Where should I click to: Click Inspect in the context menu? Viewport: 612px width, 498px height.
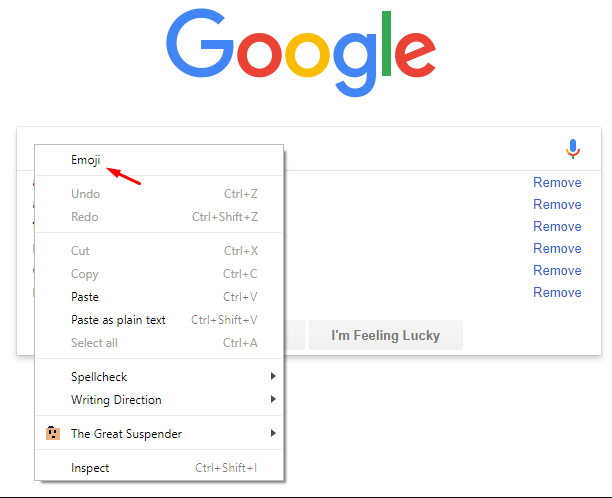point(90,468)
